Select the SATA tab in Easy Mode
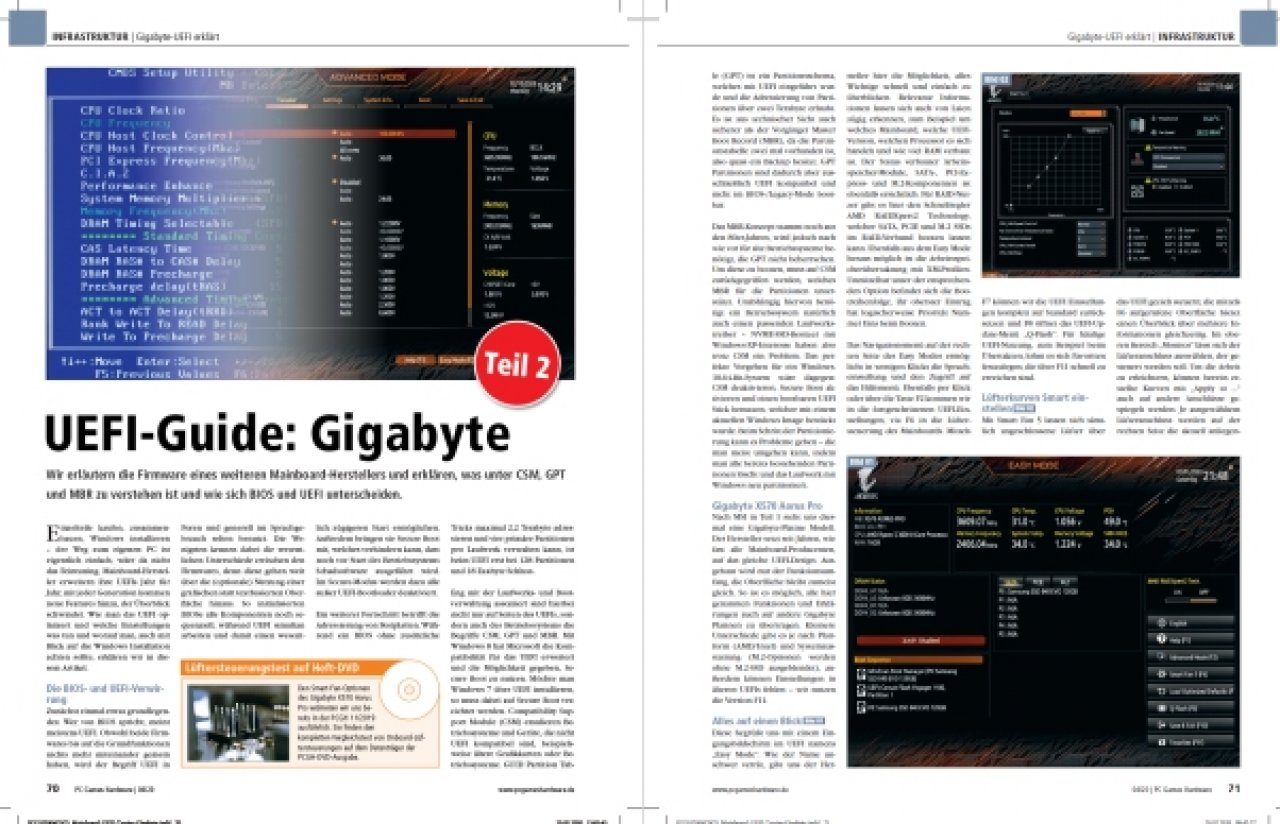 coord(1011,582)
